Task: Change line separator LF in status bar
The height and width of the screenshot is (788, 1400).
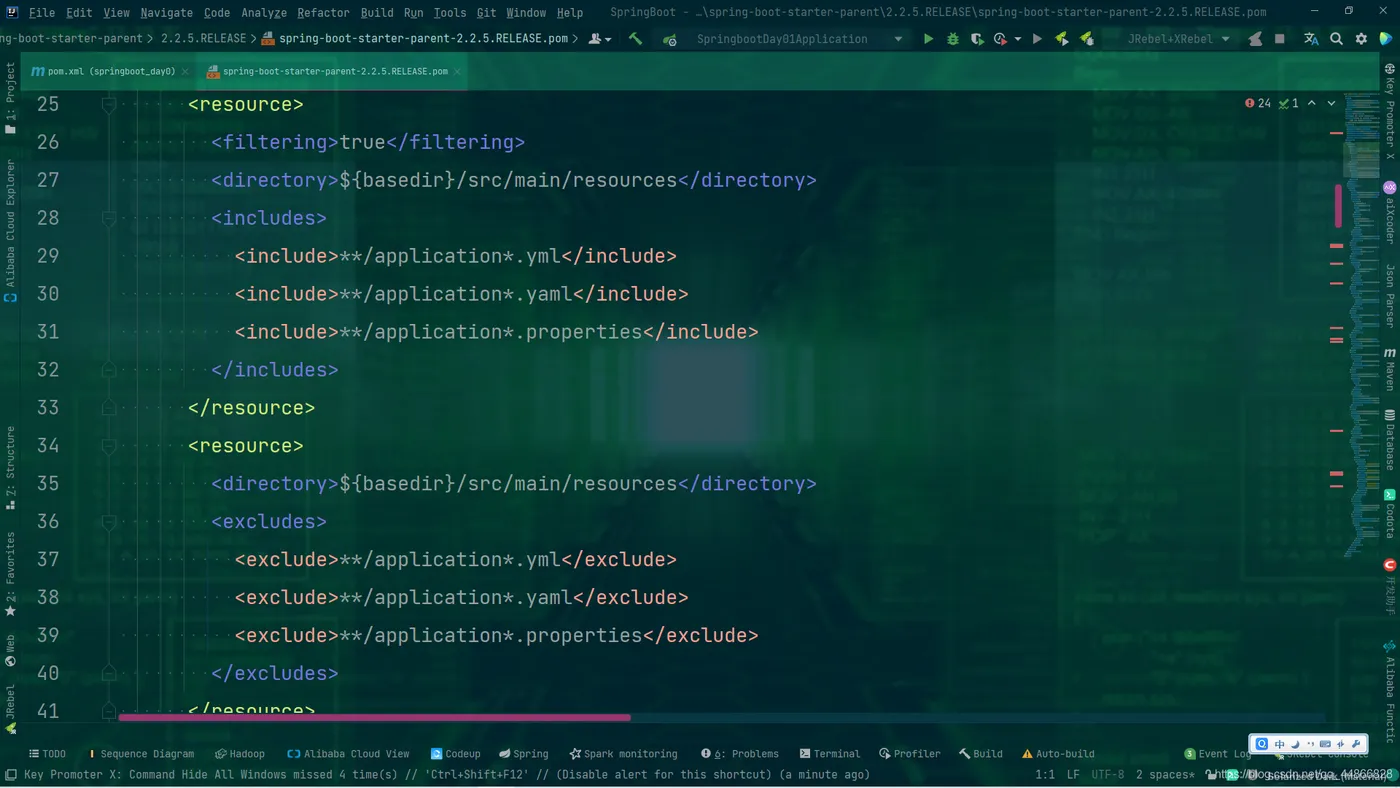Action: pyautogui.click(x=1073, y=775)
